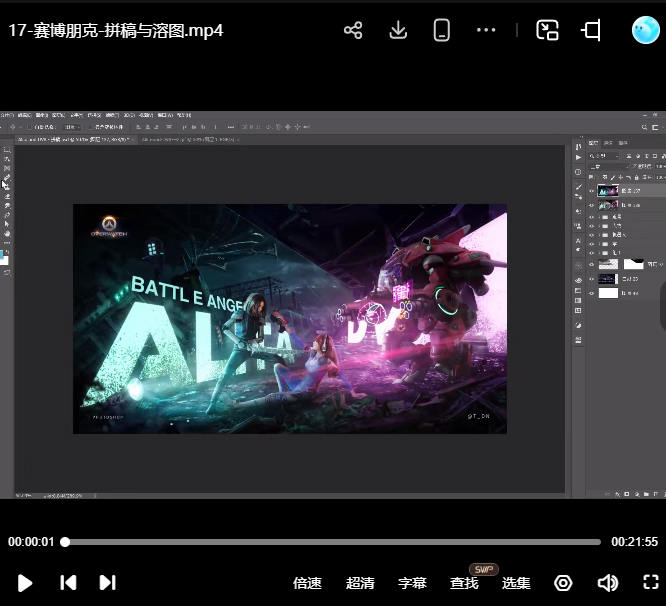Image resolution: width=666 pixels, height=606 pixels.
Task: Click the share icon in top bar
Action: pyautogui.click(x=353, y=30)
